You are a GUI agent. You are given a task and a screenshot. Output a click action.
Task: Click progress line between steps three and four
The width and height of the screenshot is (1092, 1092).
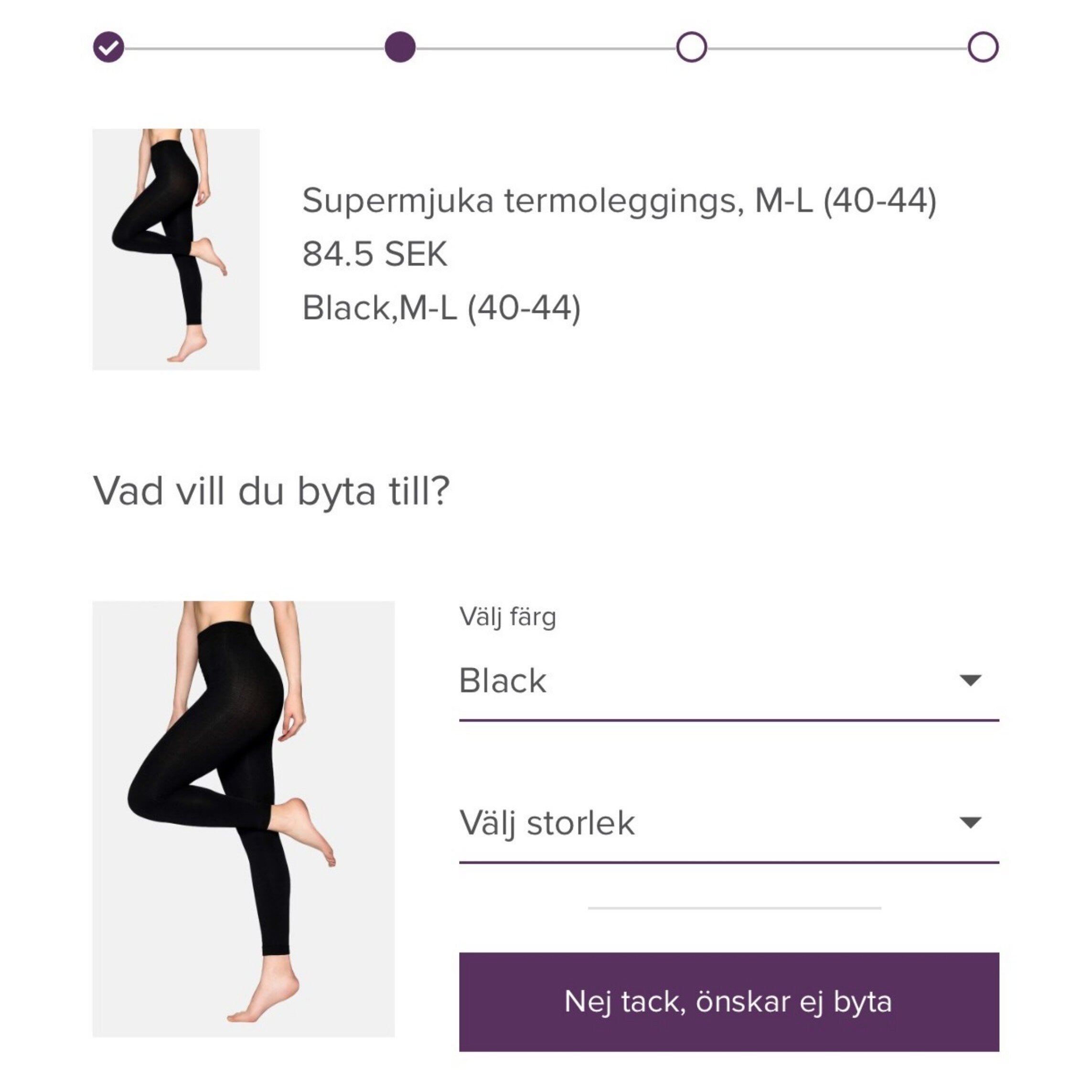pyautogui.click(x=837, y=49)
